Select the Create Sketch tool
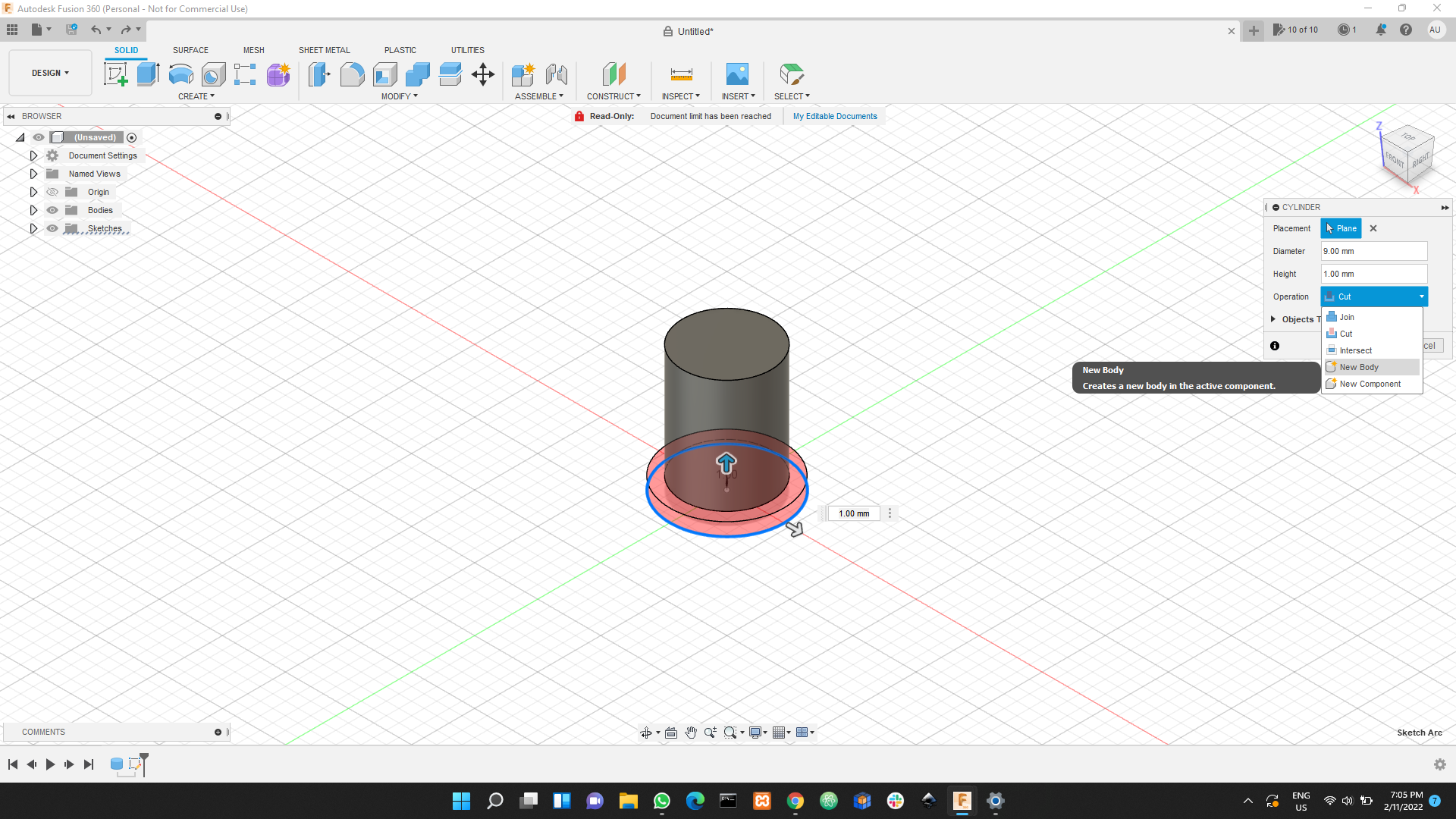The height and width of the screenshot is (819, 1456). (116, 74)
